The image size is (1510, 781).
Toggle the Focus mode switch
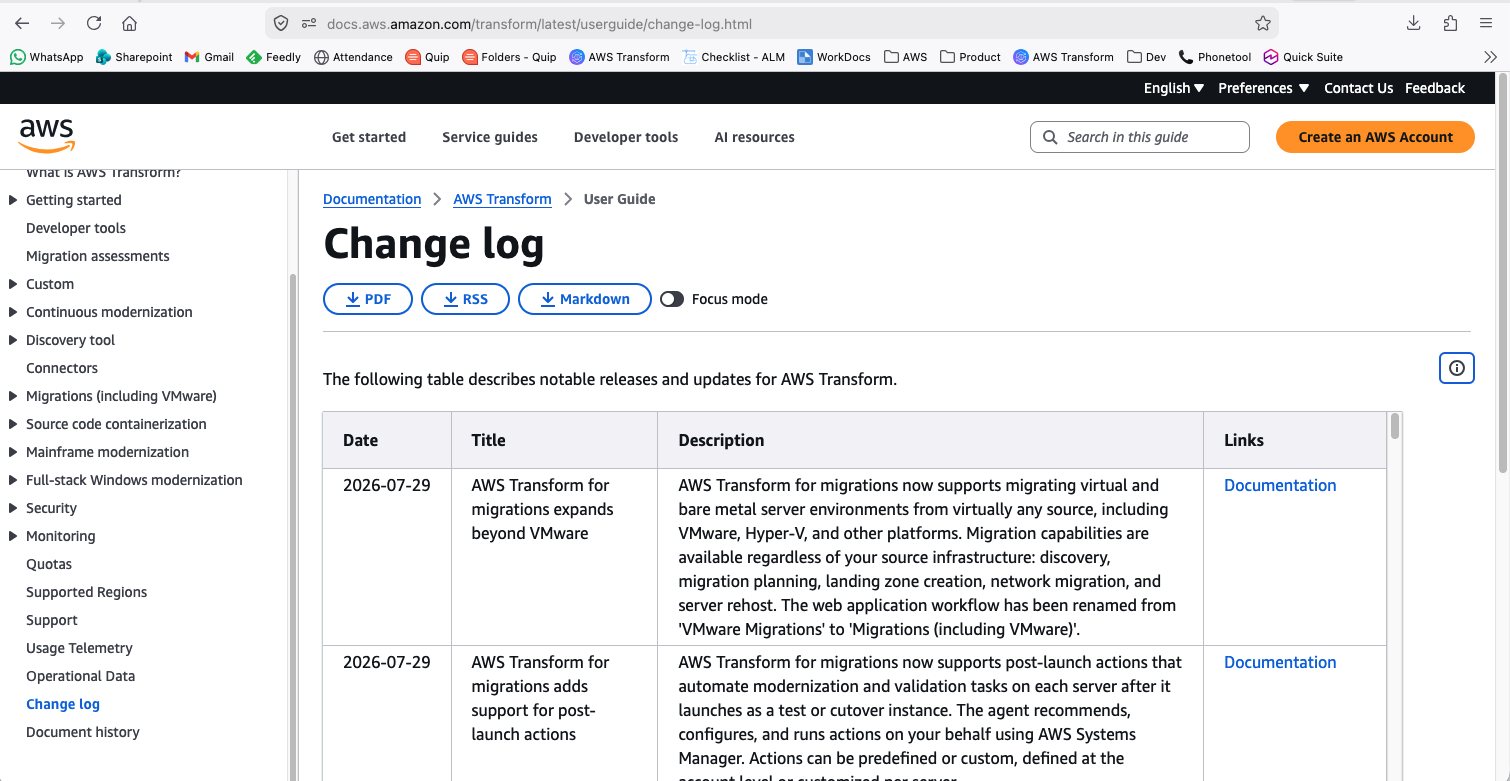672,299
